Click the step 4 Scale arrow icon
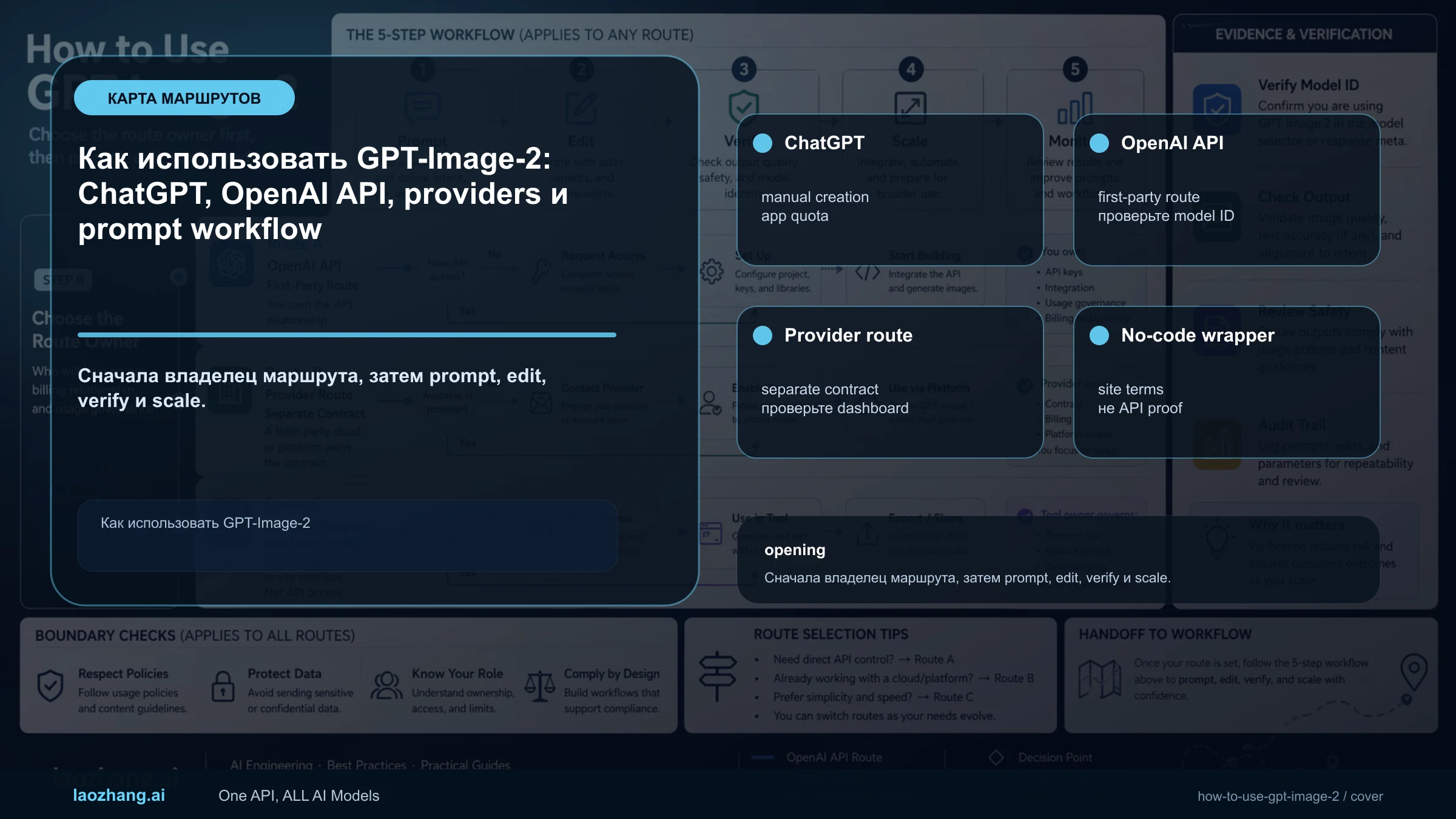Screen dimensions: 1456x819 tap(911, 108)
